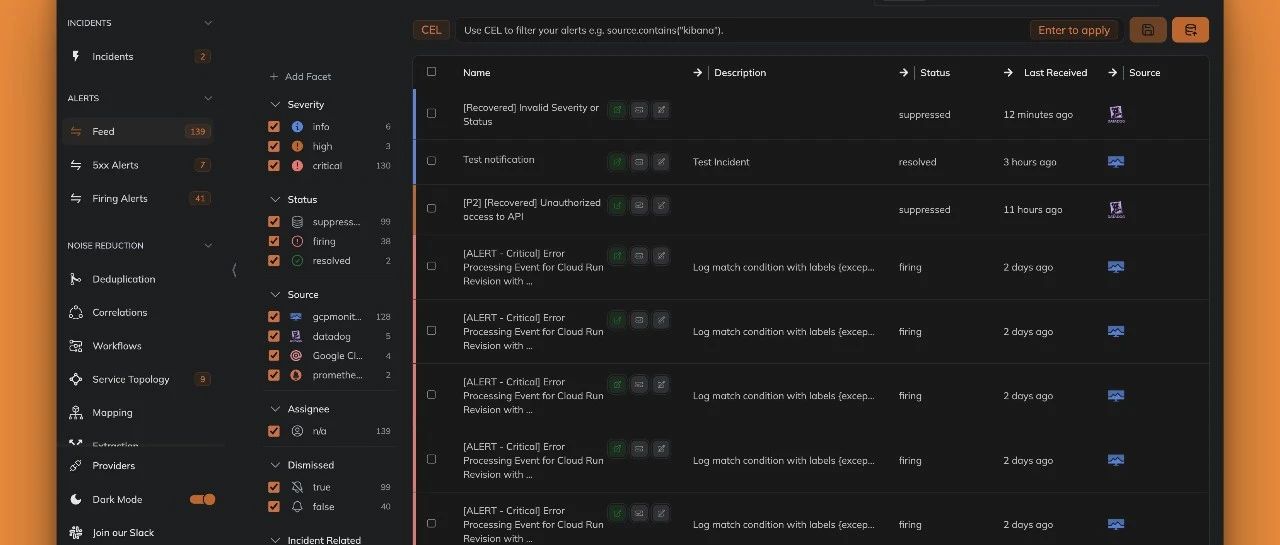The height and width of the screenshot is (545, 1280).
Task: Click the suppress... status facet label
Action: point(336,222)
